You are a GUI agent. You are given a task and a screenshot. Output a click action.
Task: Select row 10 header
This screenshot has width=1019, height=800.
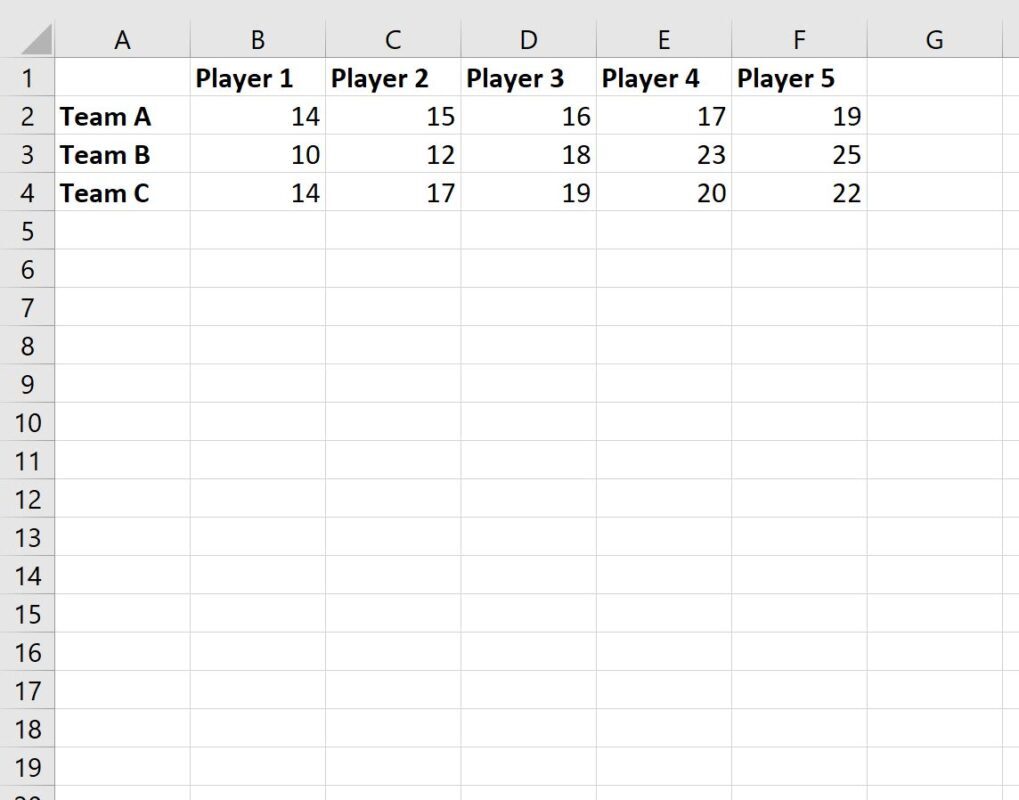27,422
